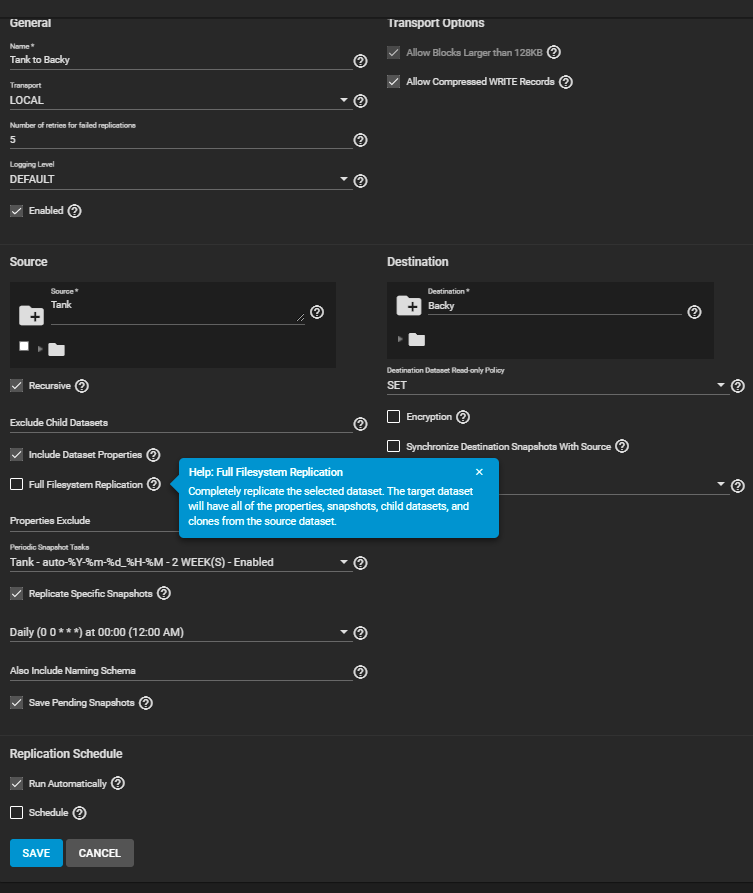Open help for Allow Compressed WRITE Records
The image size is (753, 893).
[x=566, y=82]
